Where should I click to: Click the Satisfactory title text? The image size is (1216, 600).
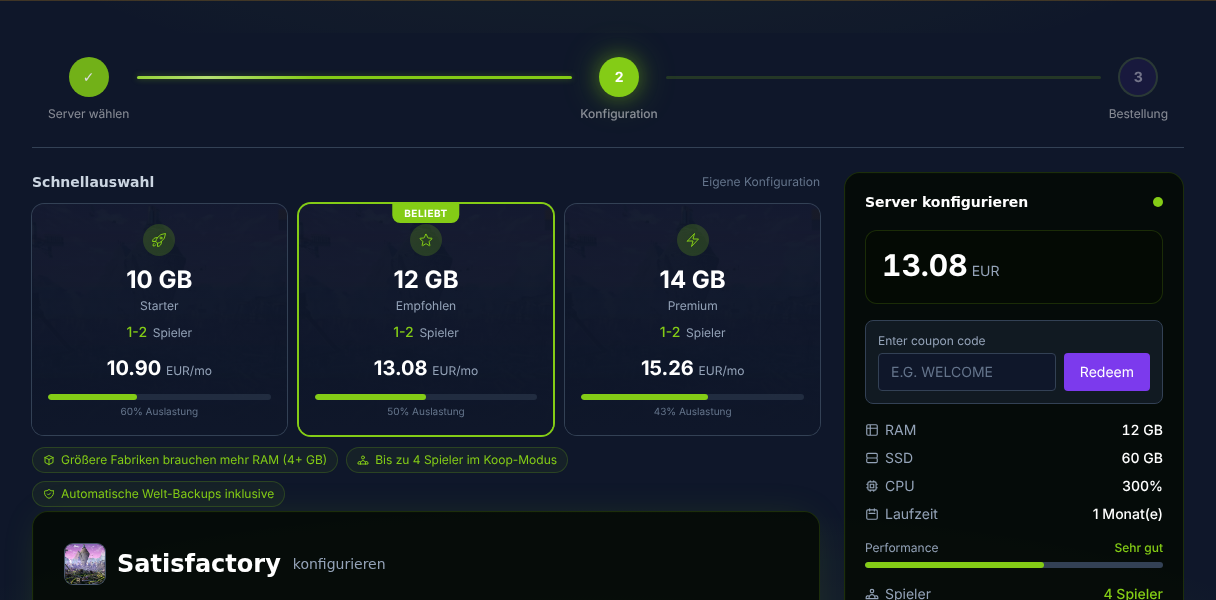199,564
